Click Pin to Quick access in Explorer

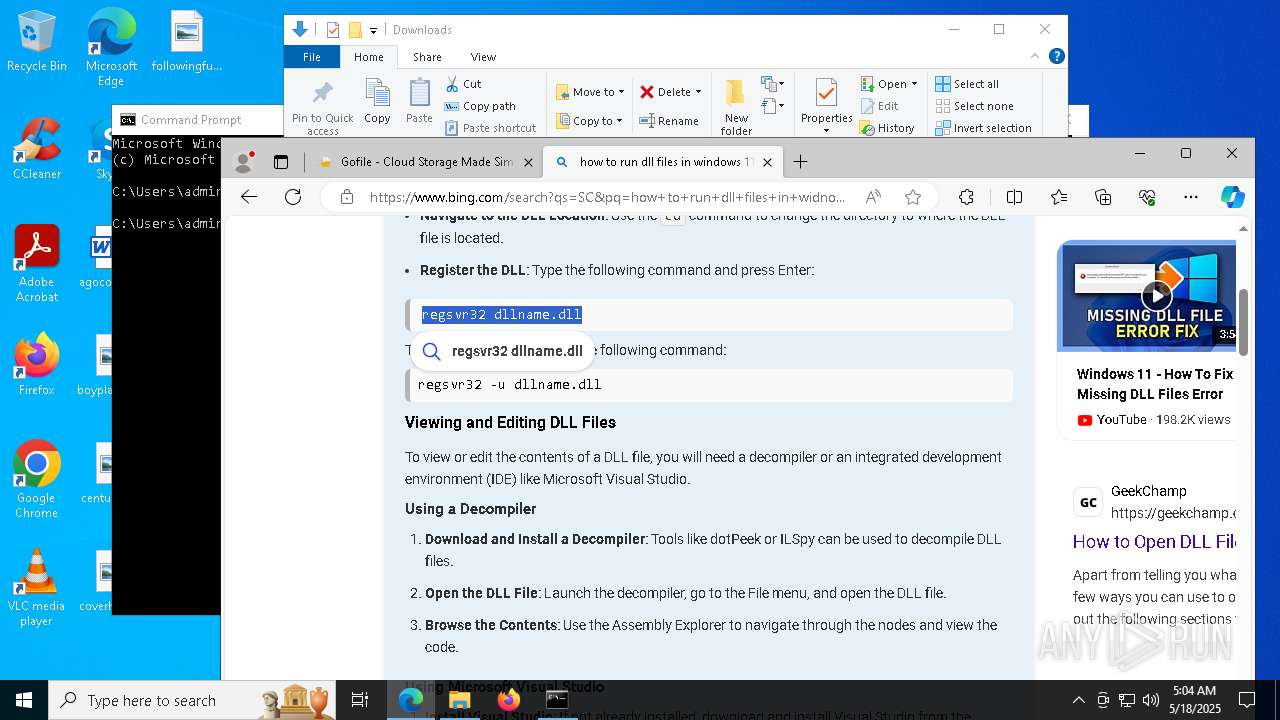(322, 108)
